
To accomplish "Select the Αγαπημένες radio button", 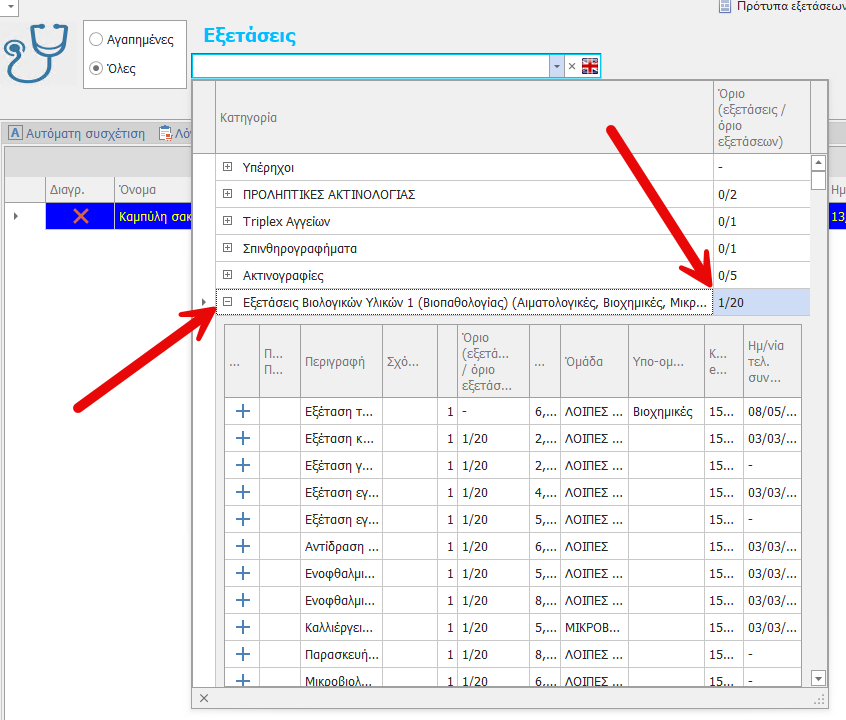I will [96, 39].
